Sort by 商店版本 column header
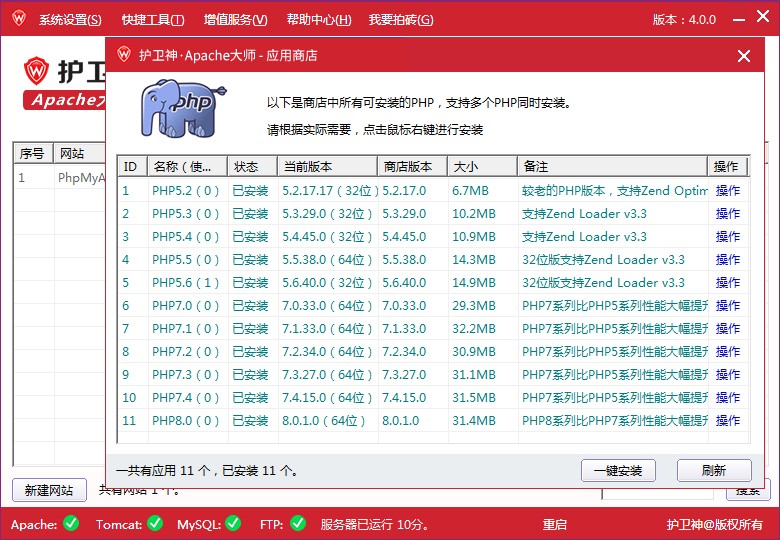The width and height of the screenshot is (780, 540). pyautogui.click(x=408, y=166)
